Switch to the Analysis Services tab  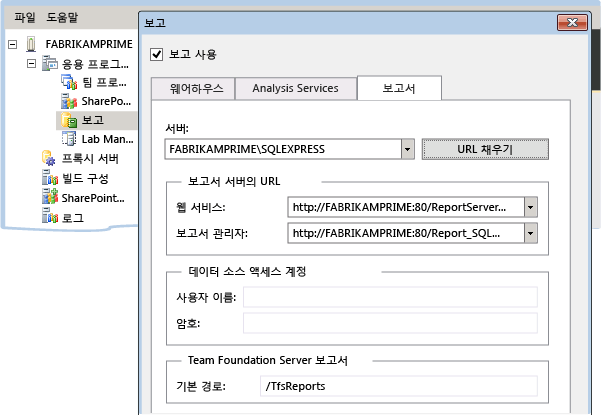click(296, 89)
